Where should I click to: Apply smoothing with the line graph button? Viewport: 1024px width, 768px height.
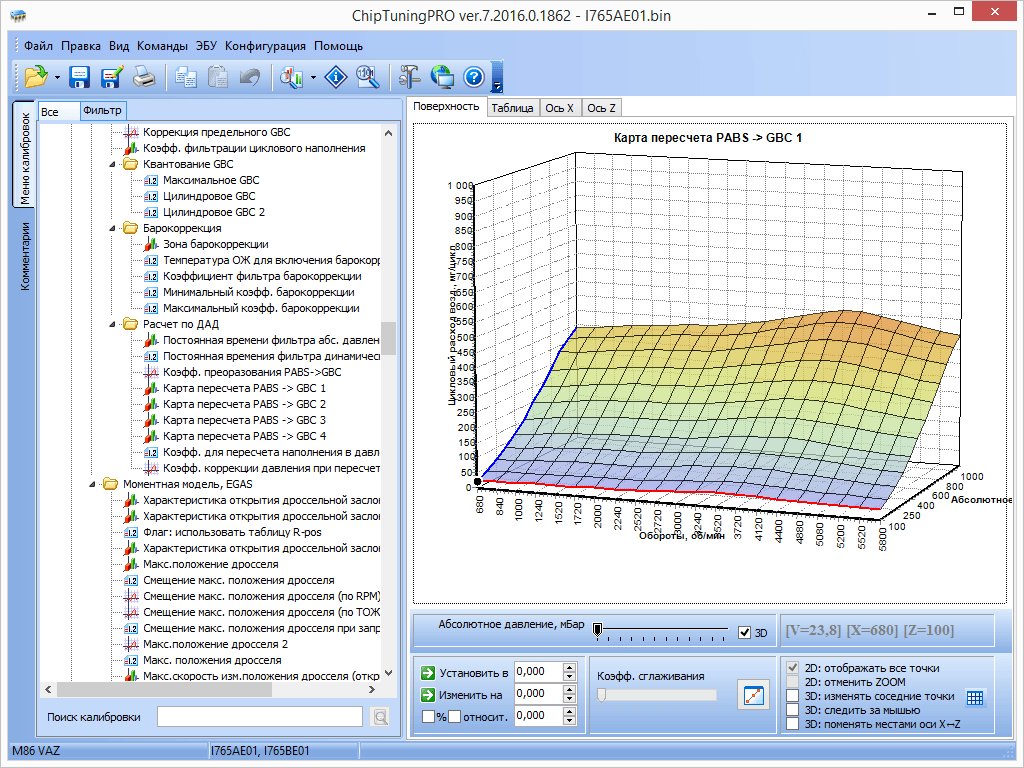point(753,695)
